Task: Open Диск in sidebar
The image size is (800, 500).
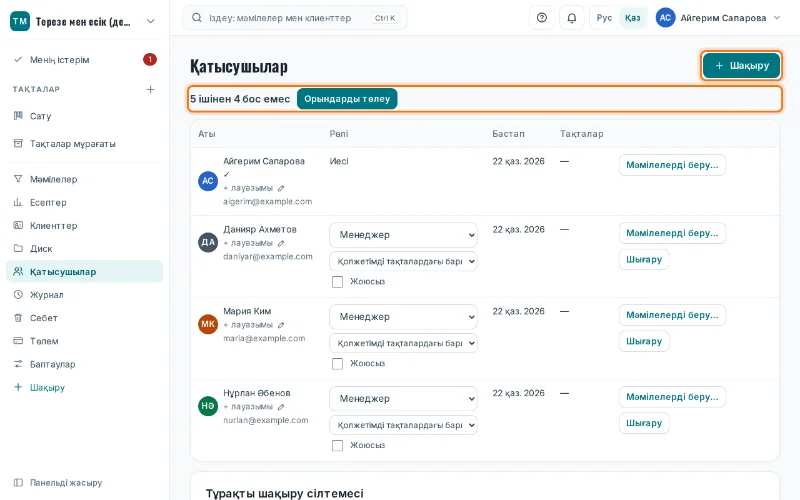Action: pyautogui.click(x=85, y=248)
